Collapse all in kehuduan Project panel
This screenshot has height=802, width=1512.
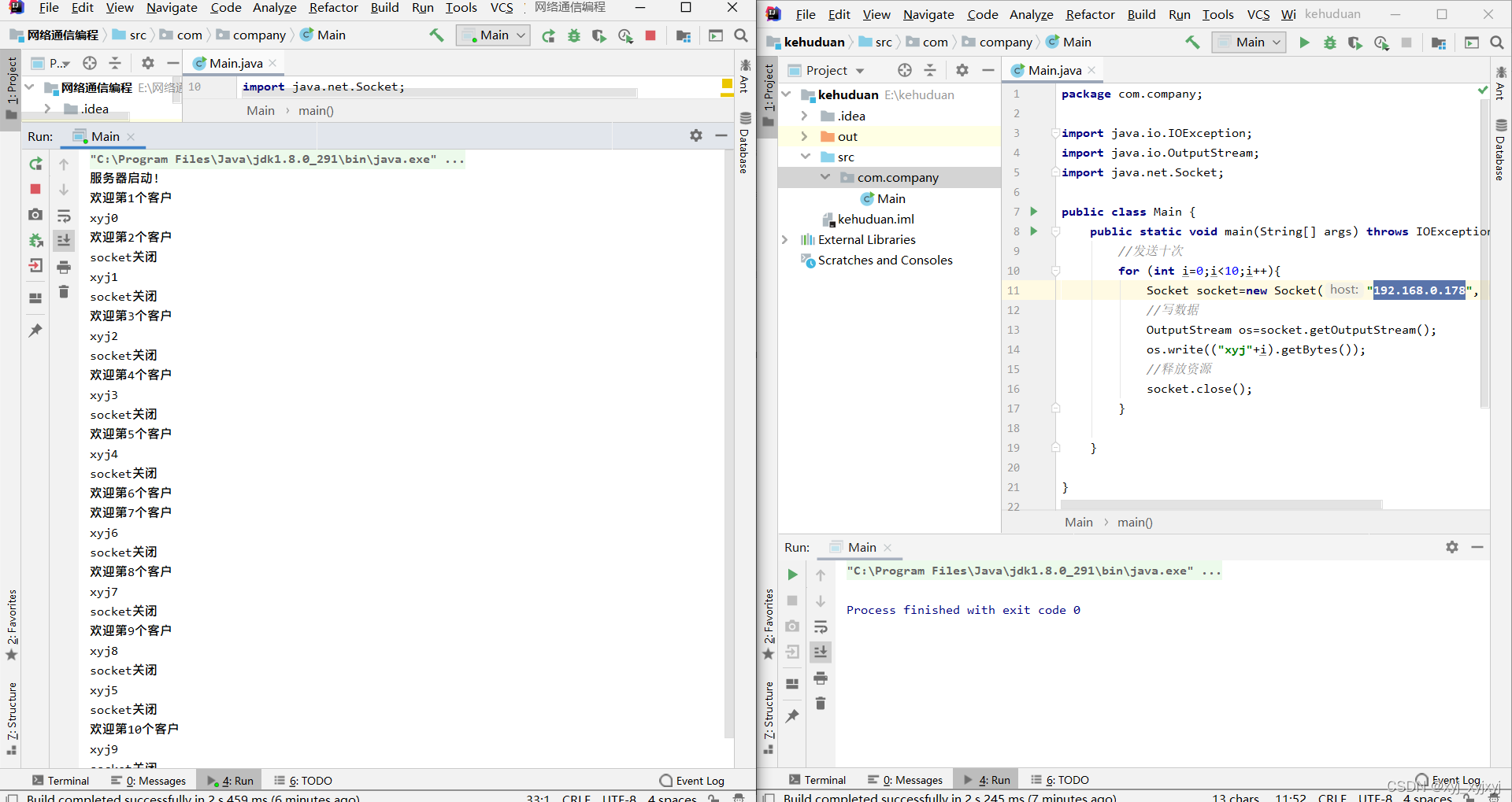pyautogui.click(x=930, y=71)
